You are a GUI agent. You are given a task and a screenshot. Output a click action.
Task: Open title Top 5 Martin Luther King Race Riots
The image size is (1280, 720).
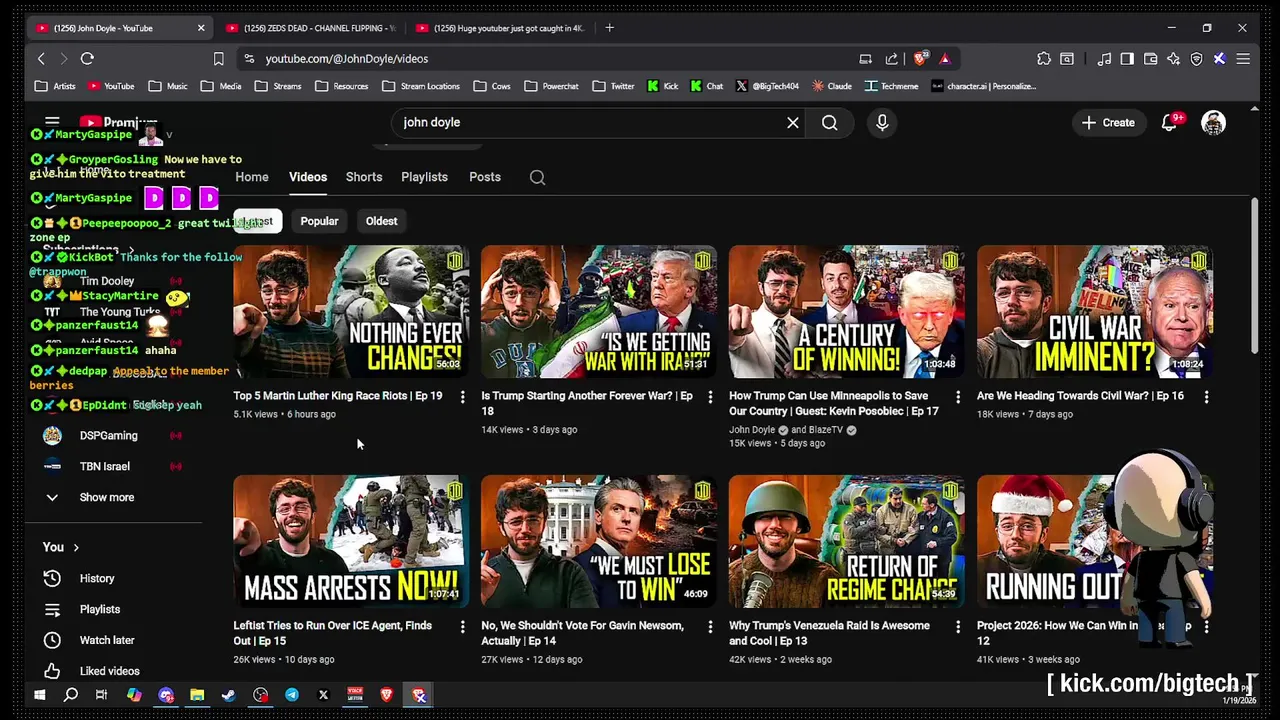coord(337,396)
